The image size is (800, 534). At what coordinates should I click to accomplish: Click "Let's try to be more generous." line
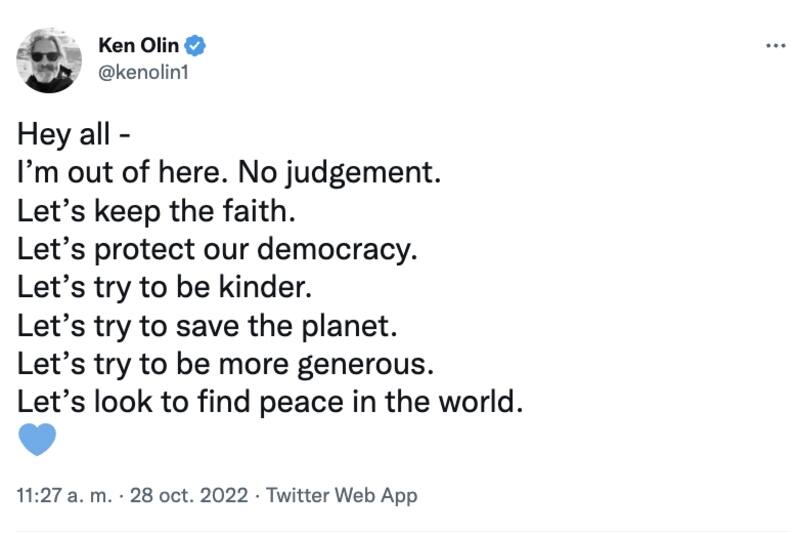point(225,364)
